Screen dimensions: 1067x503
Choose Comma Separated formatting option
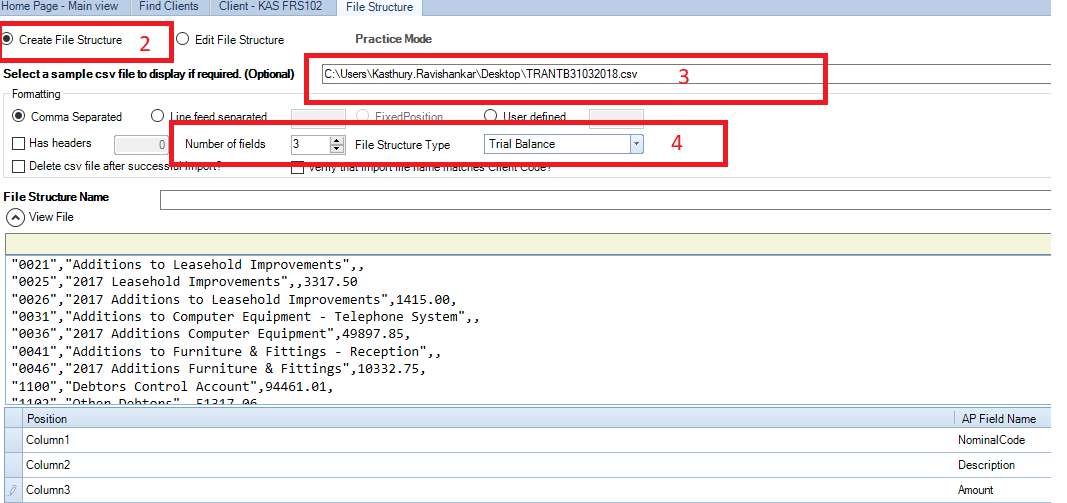(x=19, y=116)
